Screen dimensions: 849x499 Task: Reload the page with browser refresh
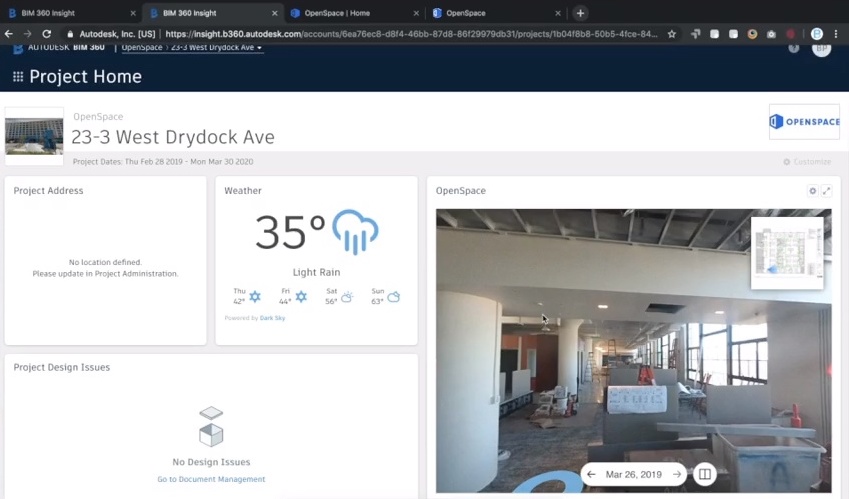click(46, 33)
